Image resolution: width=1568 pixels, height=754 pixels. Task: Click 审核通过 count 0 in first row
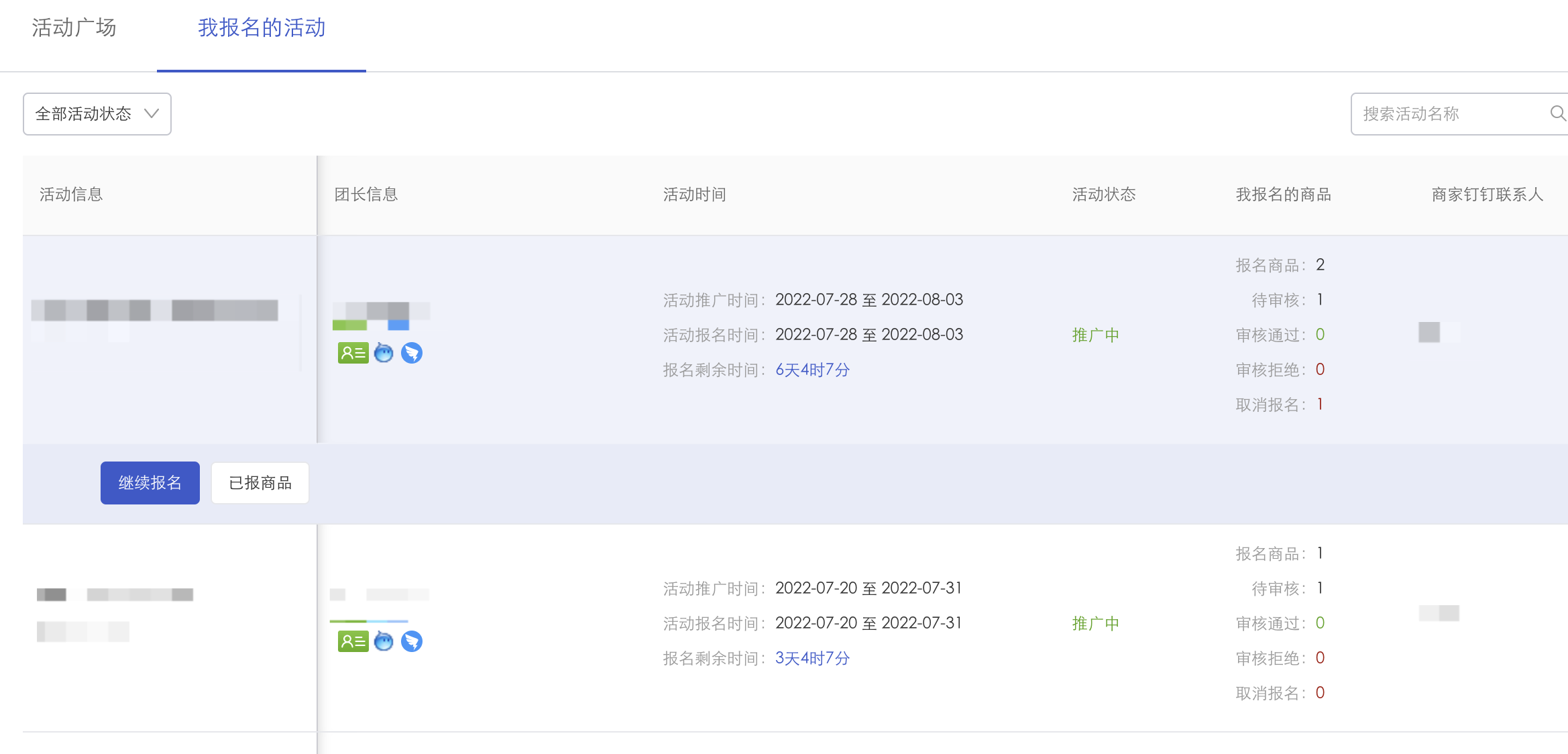tap(1320, 335)
